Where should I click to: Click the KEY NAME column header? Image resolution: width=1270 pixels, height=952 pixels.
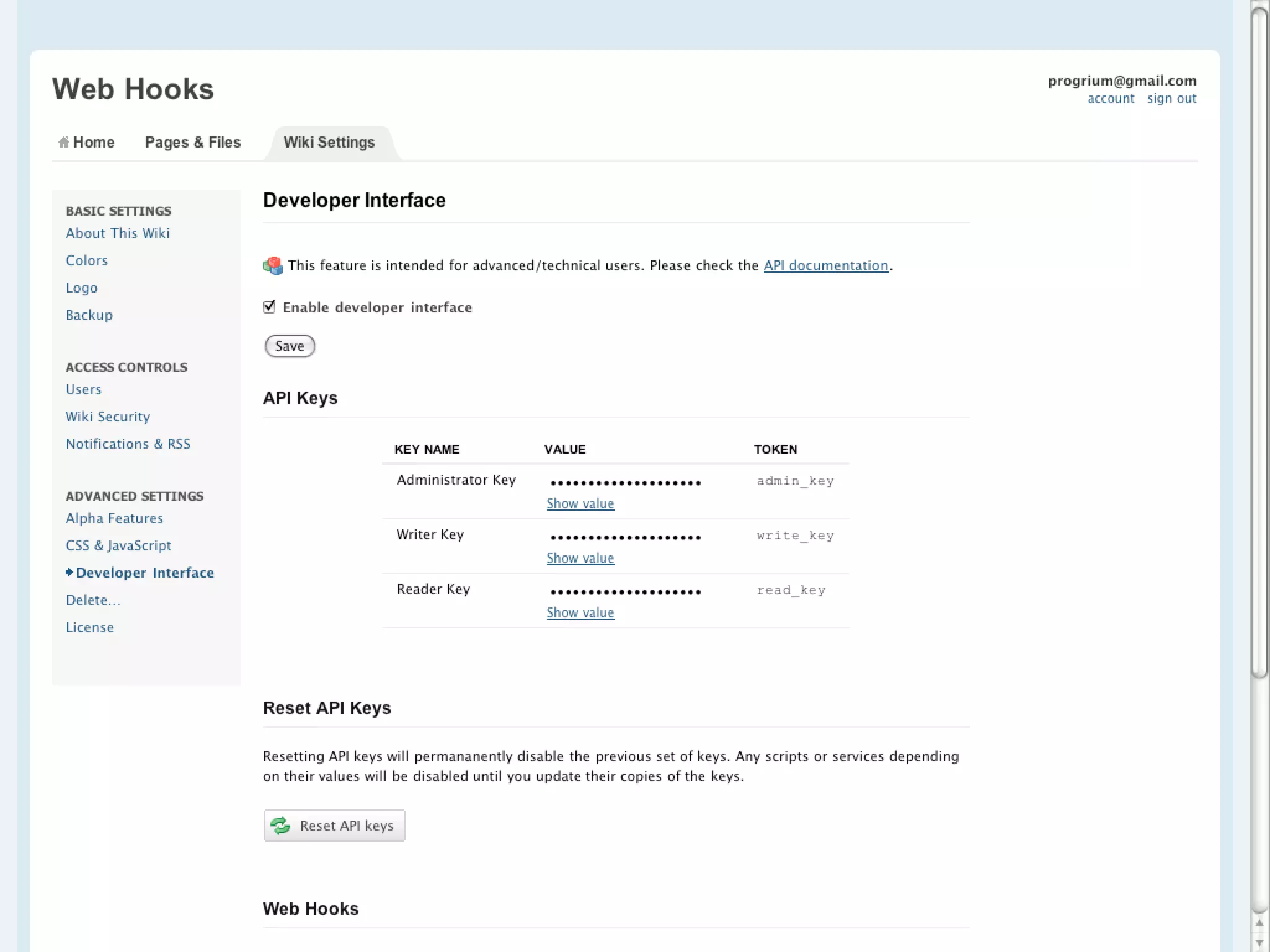427,449
